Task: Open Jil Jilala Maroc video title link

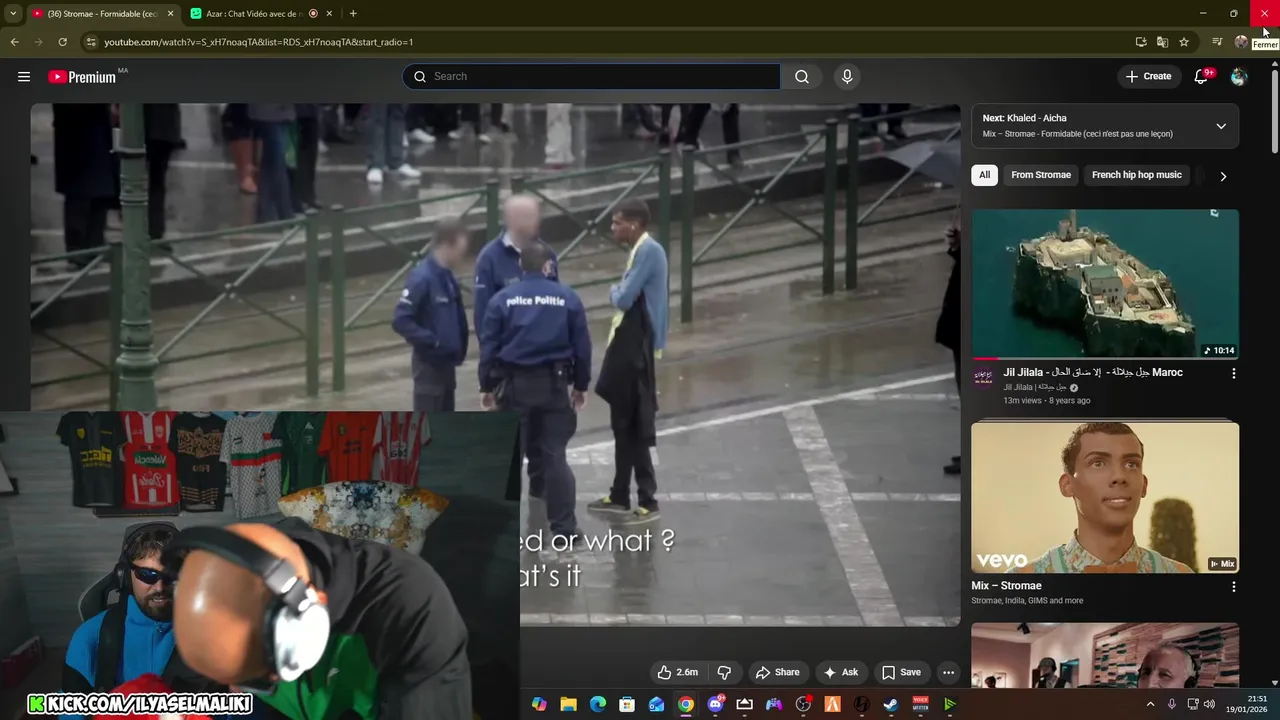Action: pos(1093,372)
